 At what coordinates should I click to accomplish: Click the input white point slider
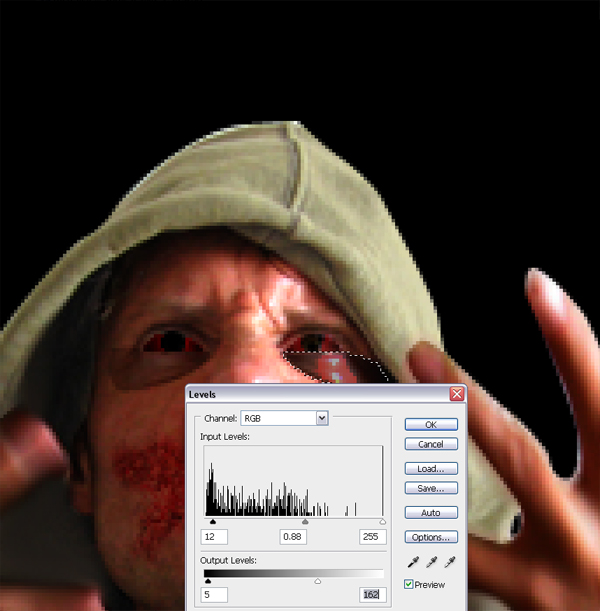click(383, 521)
